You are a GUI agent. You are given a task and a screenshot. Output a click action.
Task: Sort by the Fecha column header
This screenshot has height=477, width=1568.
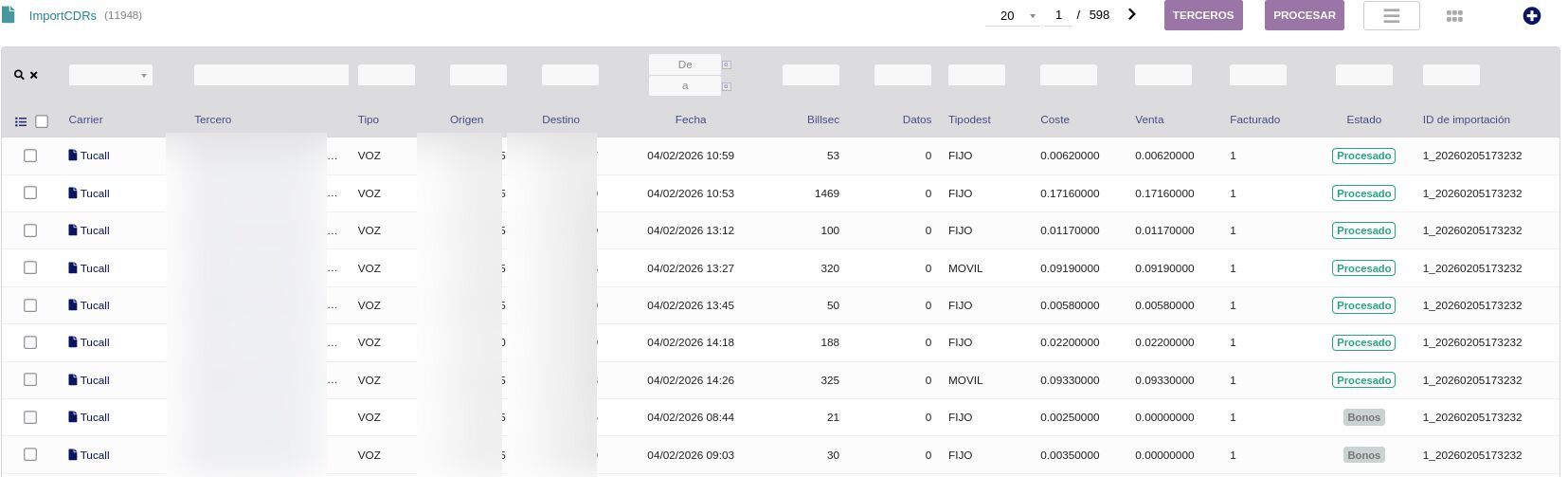[690, 119]
